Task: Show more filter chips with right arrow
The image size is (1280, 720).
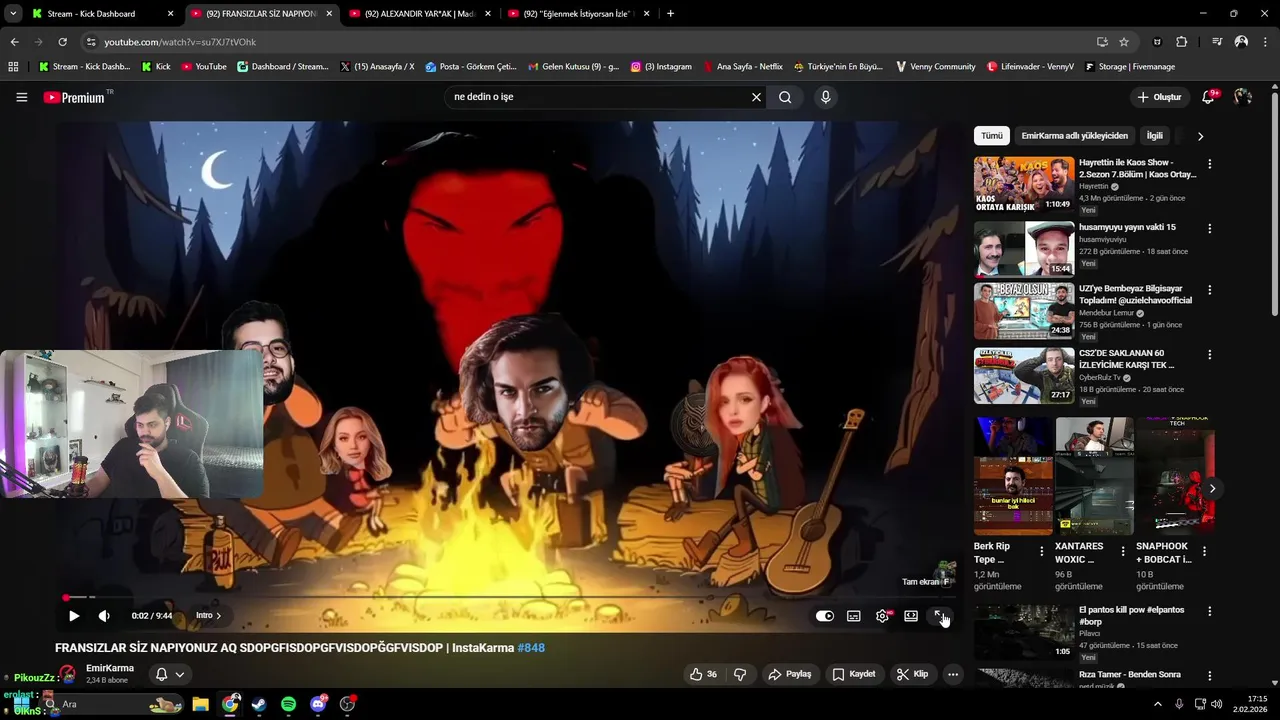Action: 1200,136
